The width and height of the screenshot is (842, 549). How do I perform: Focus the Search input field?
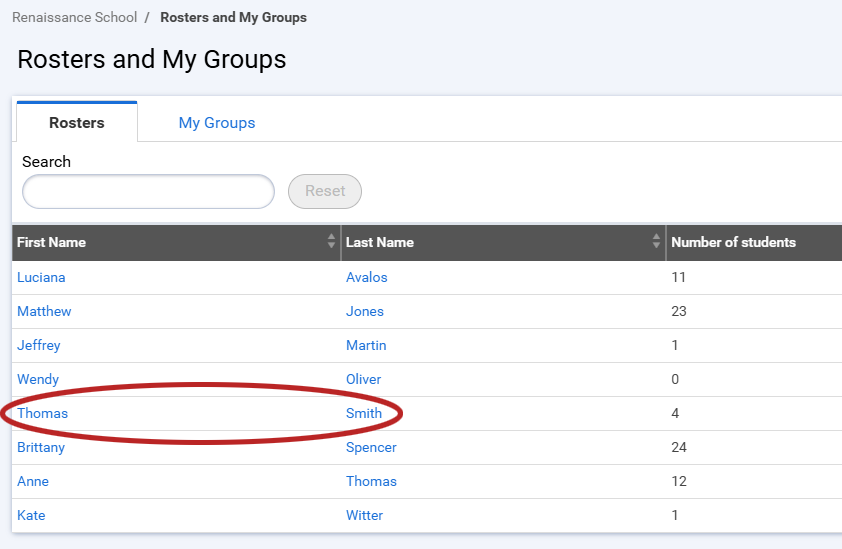[x=148, y=191]
